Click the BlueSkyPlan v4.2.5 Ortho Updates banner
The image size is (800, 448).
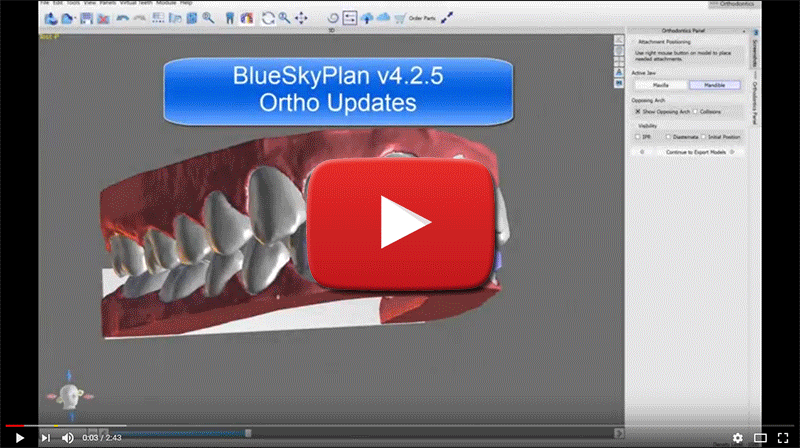coord(338,91)
